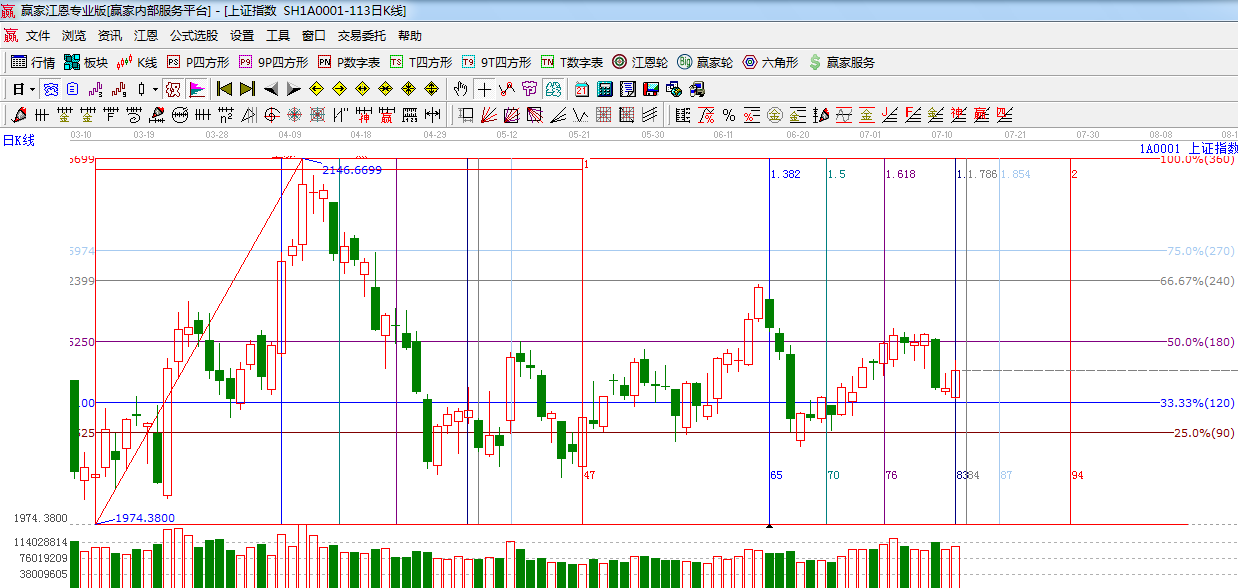Image resolution: width=1238 pixels, height=588 pixels.
Task: Click the 50.0%(180) retracement level label
Action: tap(1201, 342)
